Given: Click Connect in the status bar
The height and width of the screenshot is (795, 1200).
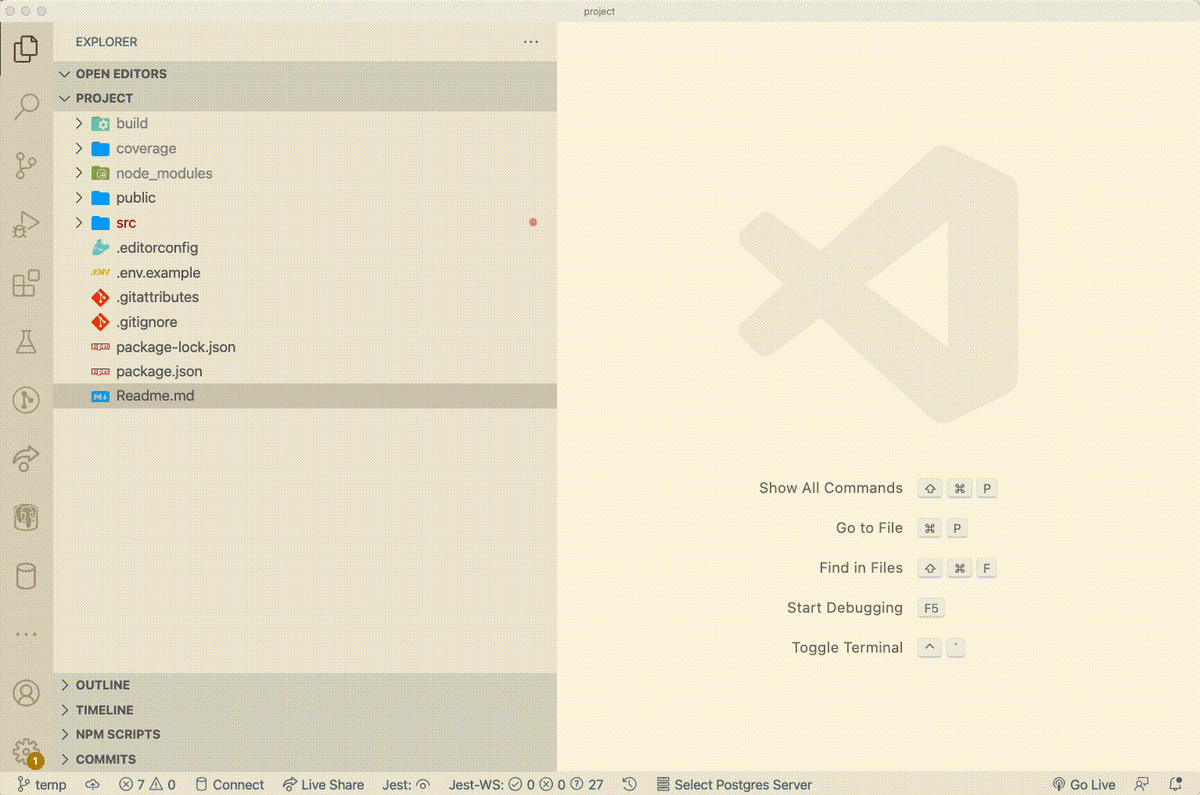Looking at the screenshot, I should pos(229,785).
